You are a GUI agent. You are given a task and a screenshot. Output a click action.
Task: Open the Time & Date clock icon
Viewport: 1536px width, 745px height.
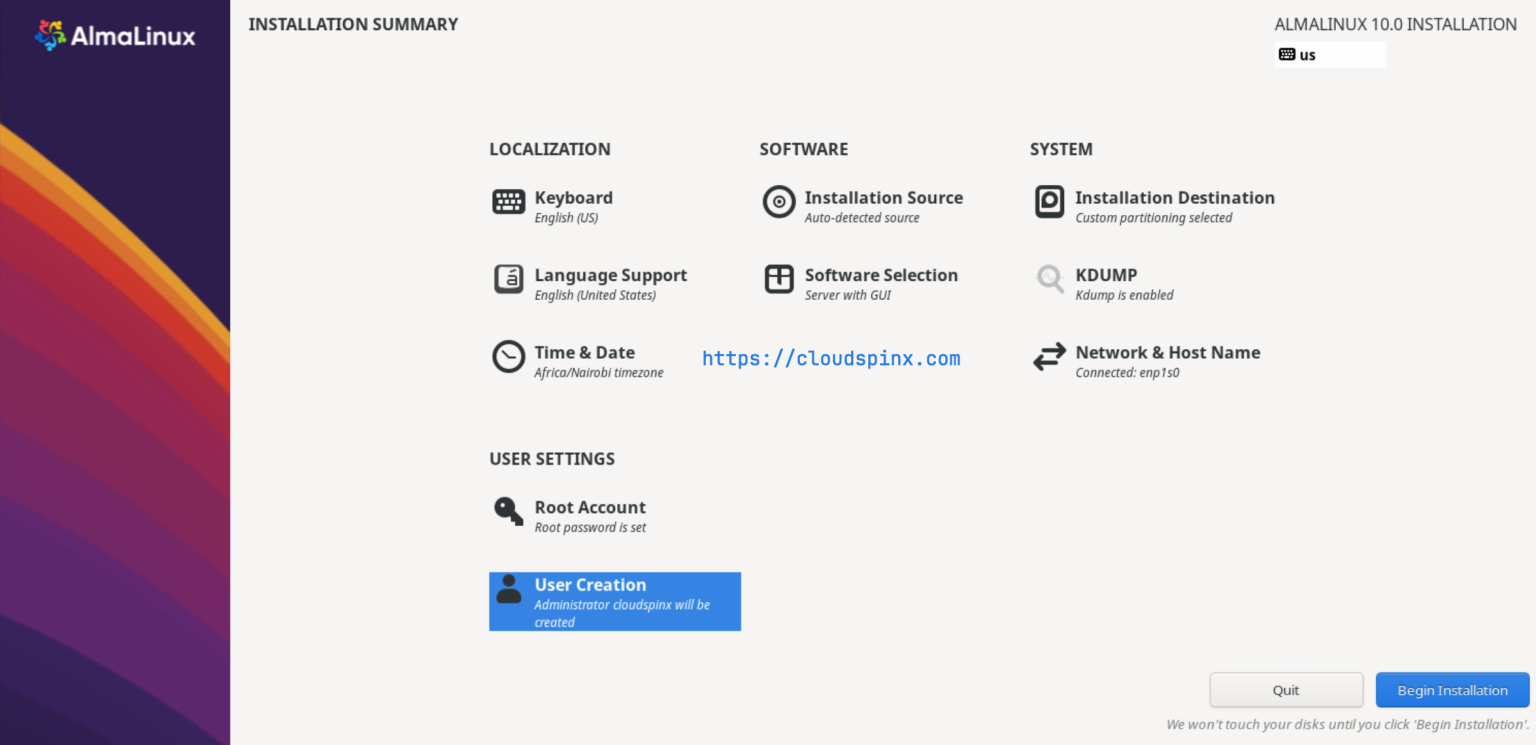pos(508,357)
